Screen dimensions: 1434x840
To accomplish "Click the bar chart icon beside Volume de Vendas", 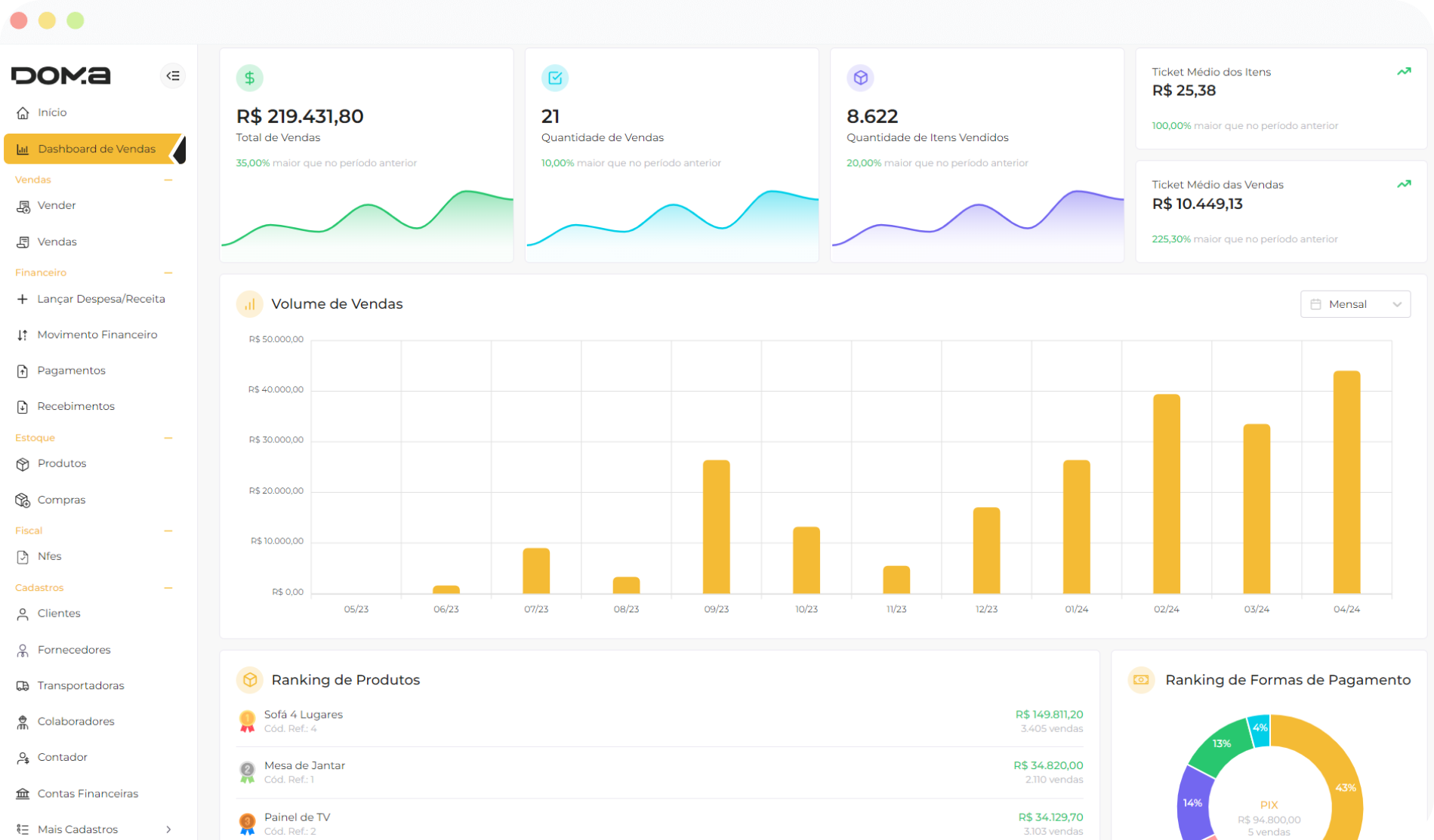I will [x=249, y=304].
